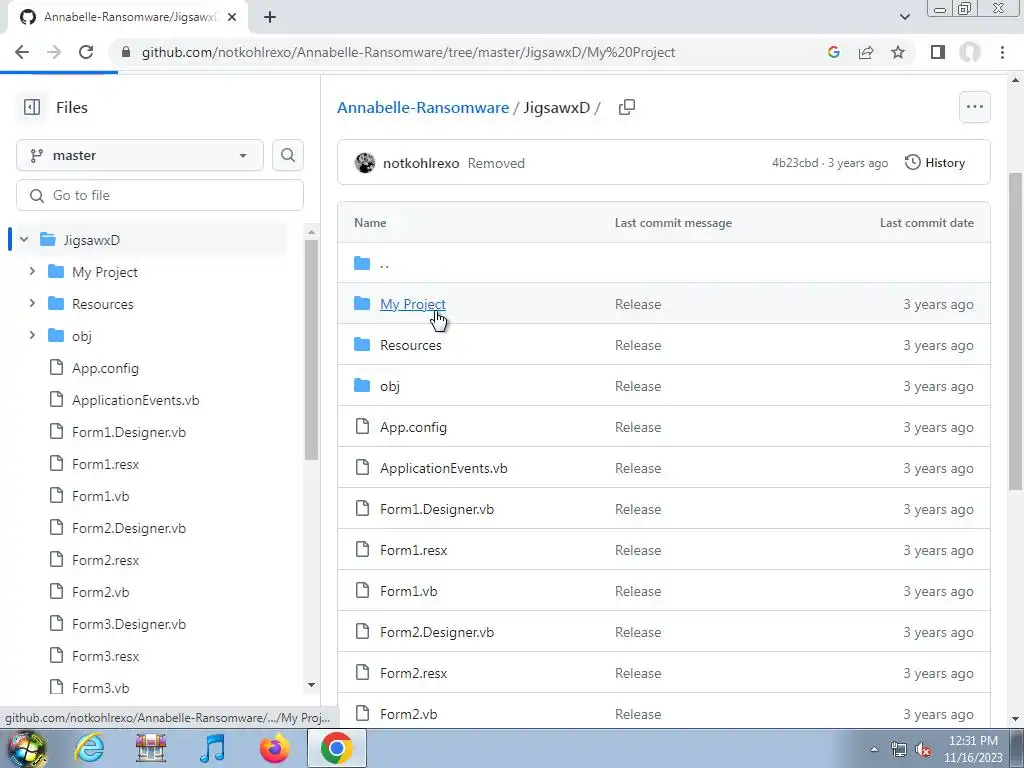Click the address bar URL
1024x768 pixels.
click(x=408, y=52)
